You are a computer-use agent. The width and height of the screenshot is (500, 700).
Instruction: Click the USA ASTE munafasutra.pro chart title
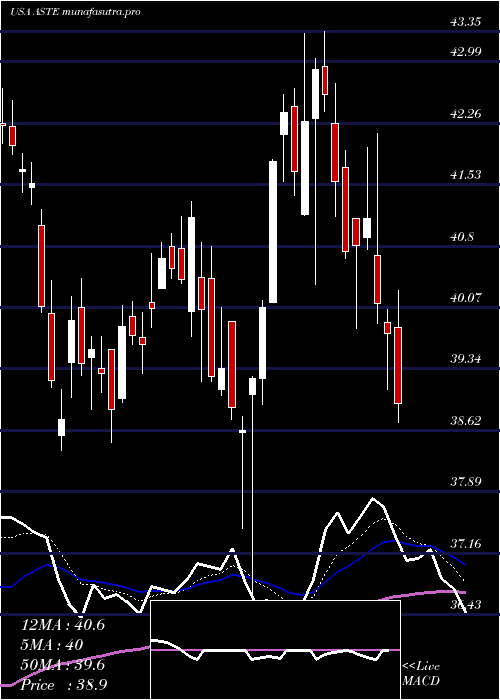tap(75, 12)
